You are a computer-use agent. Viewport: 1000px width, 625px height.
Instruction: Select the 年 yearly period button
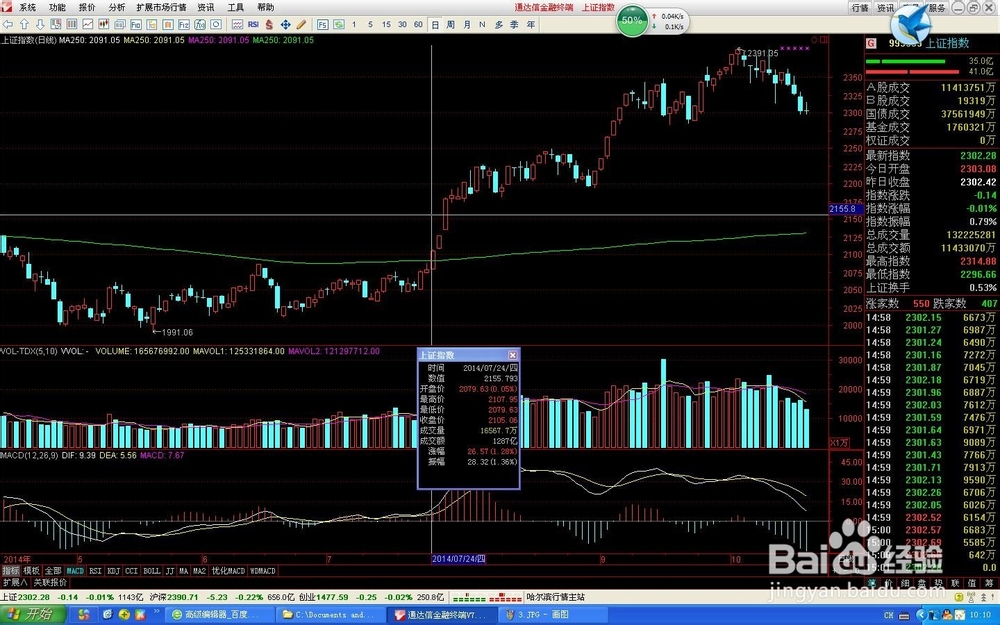(531, 24)
